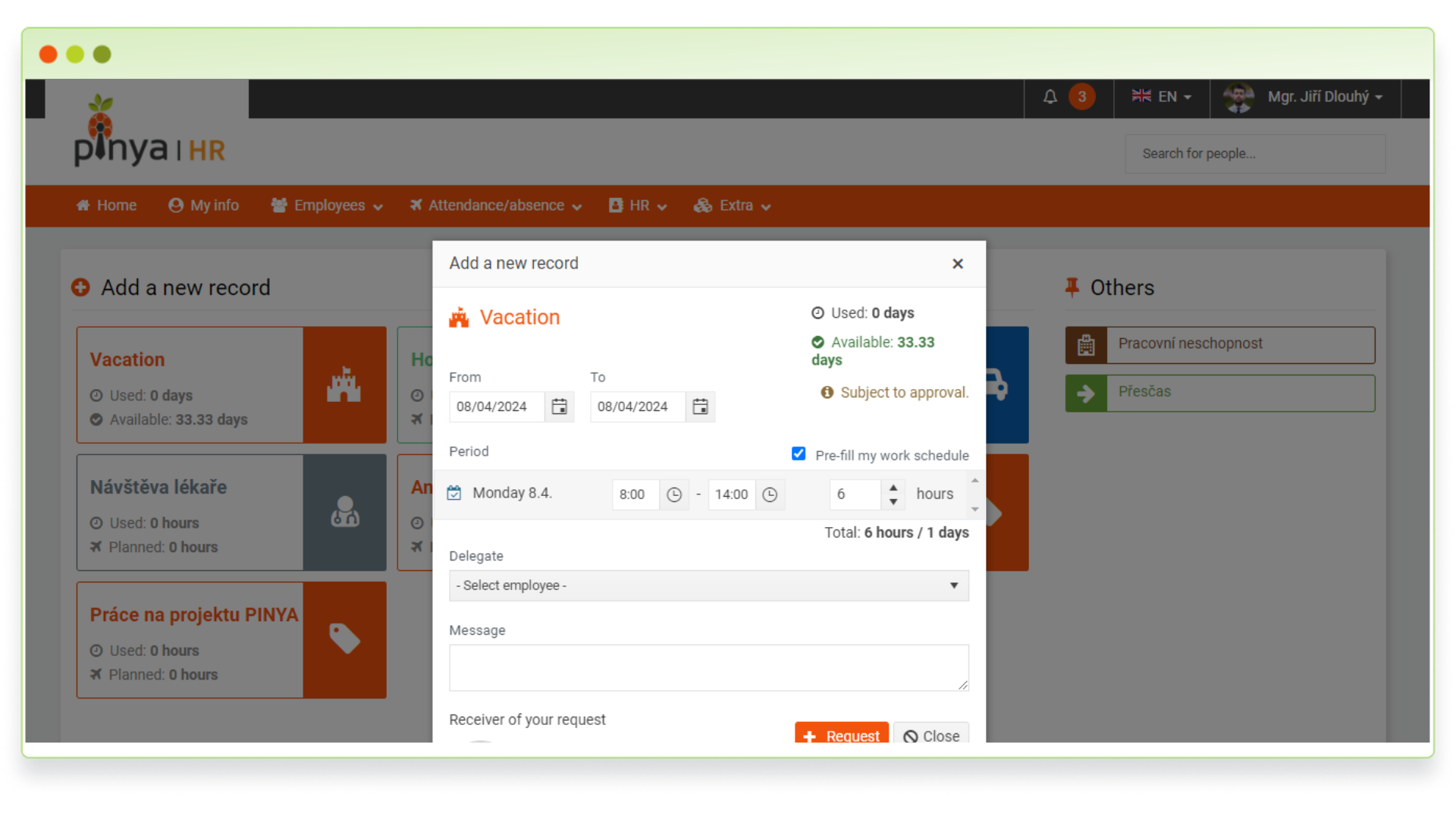Click the Návštěva lékaře doctor icon
Screen dimensions: 1456x819
(x=344, y=512)
